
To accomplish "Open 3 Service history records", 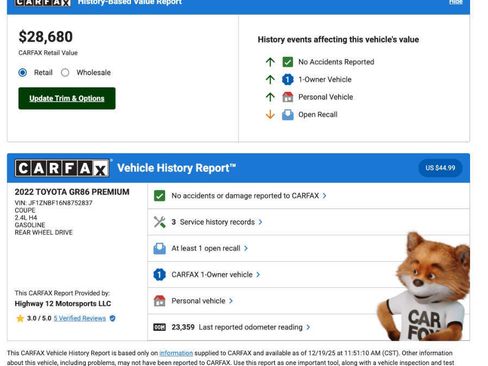I will tap(213, 222).
